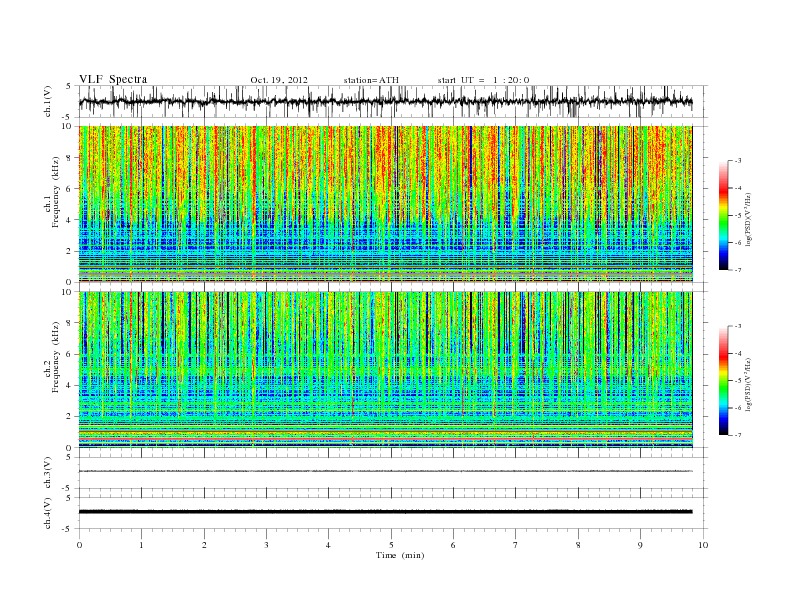The image size is (792, 612).
Task: Click the "4" kHz tick on ch.2 frequency axis
Action: (69, 385)
